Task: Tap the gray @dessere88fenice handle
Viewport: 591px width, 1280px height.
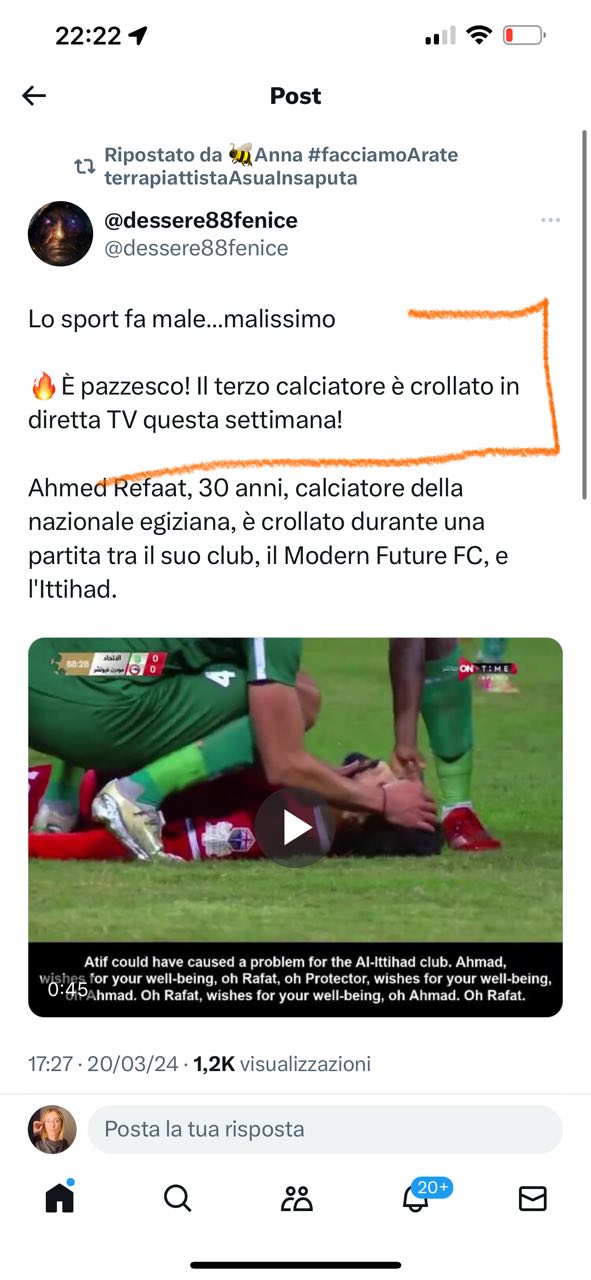Action: pyautogui.click(x=196, y=248)
